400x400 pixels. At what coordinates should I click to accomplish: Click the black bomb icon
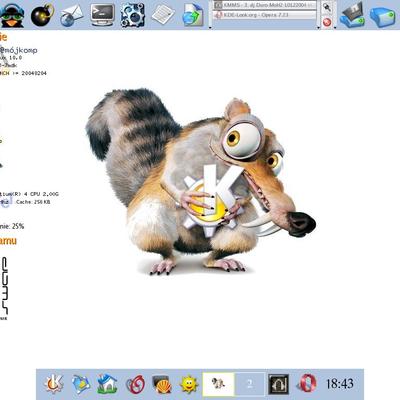pyautogui.click(x=42, y=15)
